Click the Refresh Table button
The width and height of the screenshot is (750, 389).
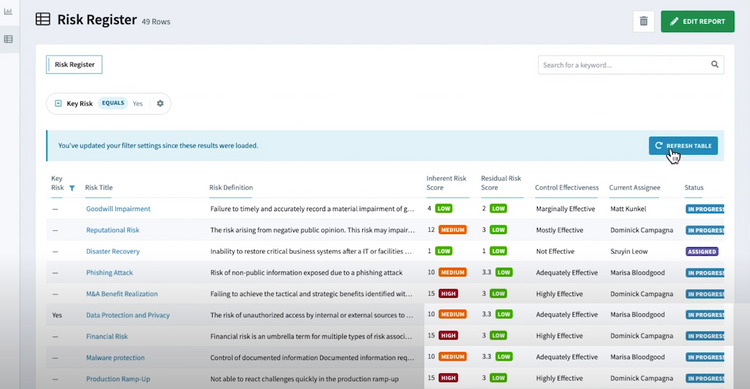click(683, 145)
